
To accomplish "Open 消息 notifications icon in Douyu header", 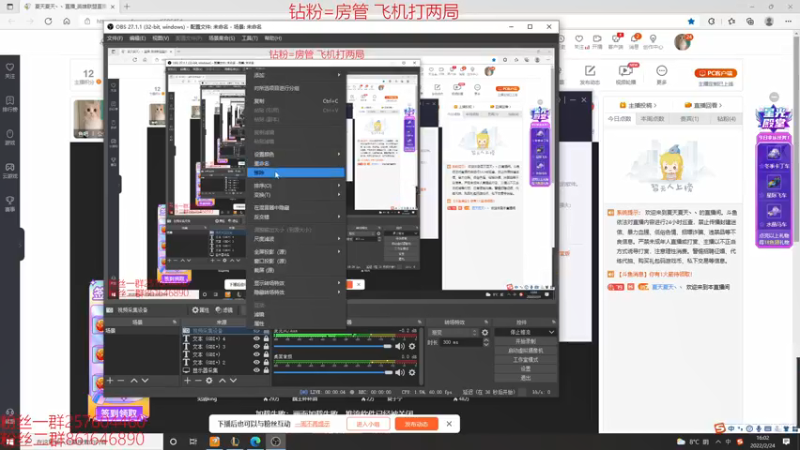I will (x=634, y=41).
